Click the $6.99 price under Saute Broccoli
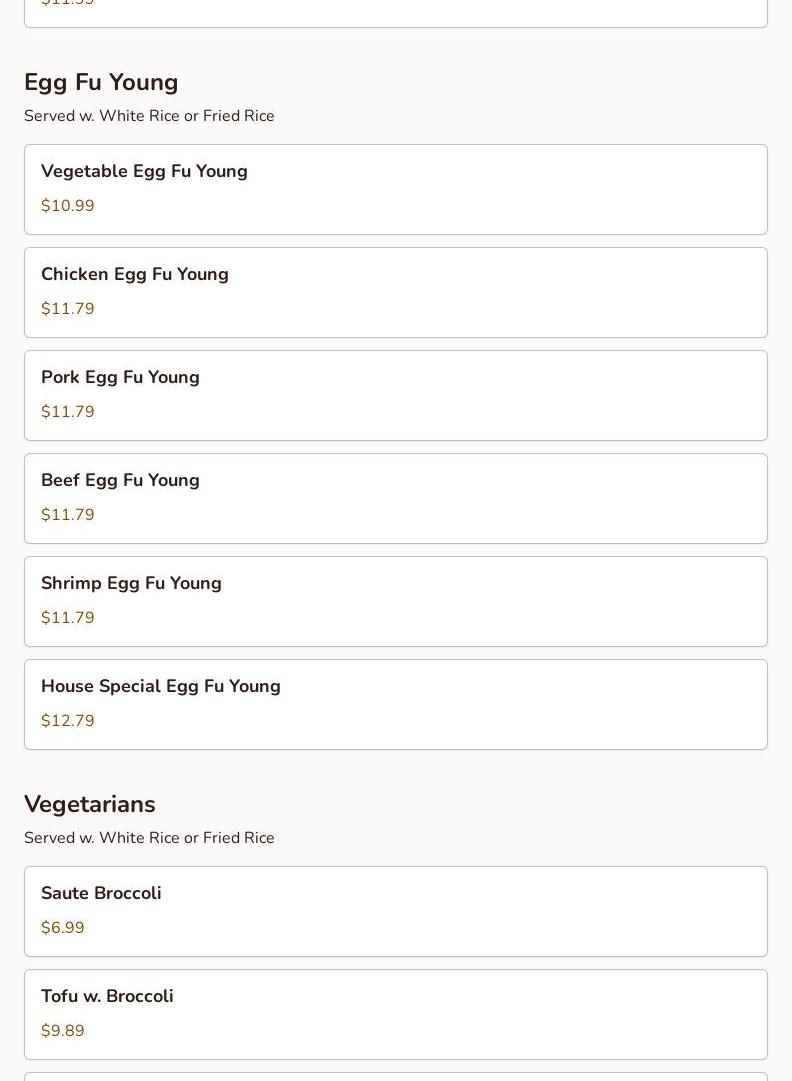This screenshot has width=792, height=1081. tap(63, 928)
